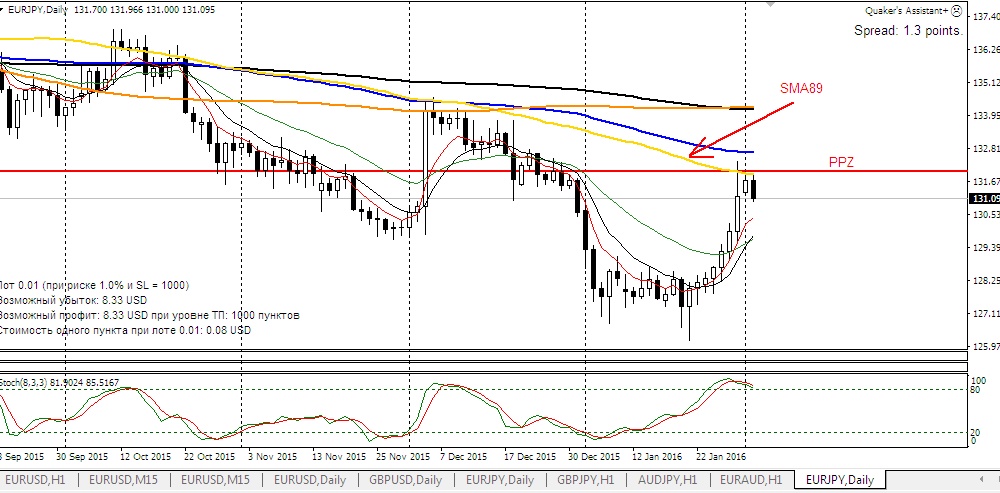Click the 'Лот 0.01' risk text line
This screenshot has height=493, width=1000.
pyautogui.click(x=94, y=285)
